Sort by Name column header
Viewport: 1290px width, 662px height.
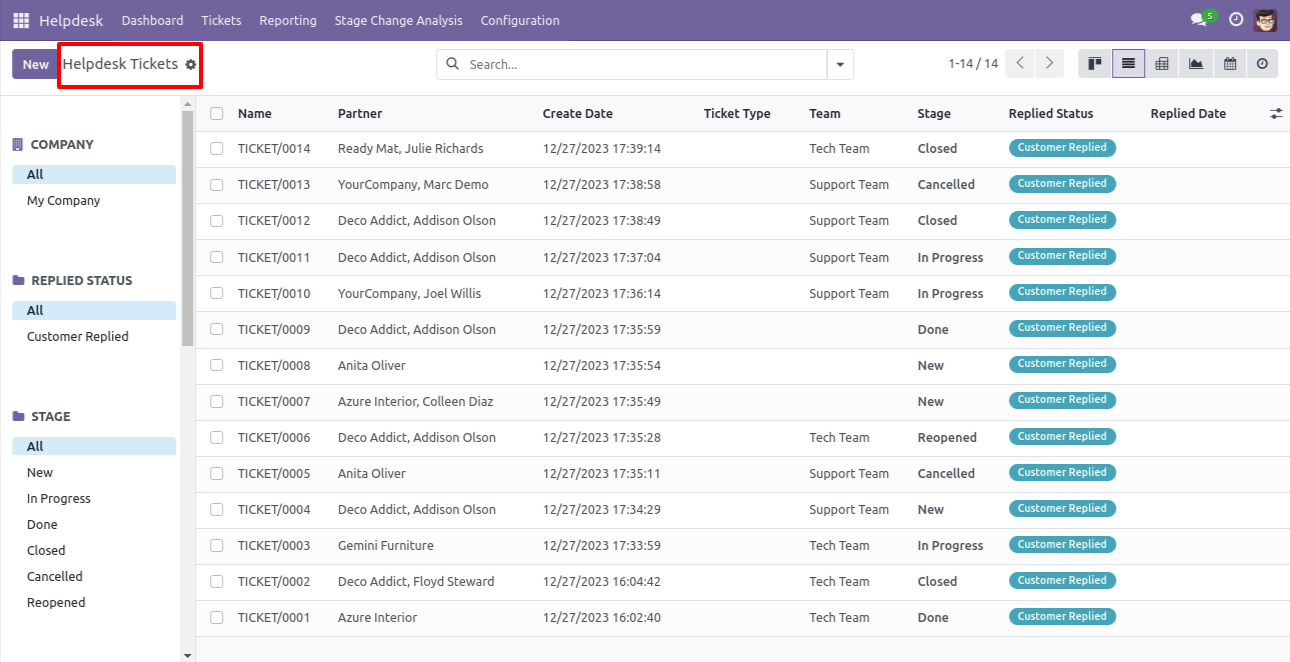[255, 114]
